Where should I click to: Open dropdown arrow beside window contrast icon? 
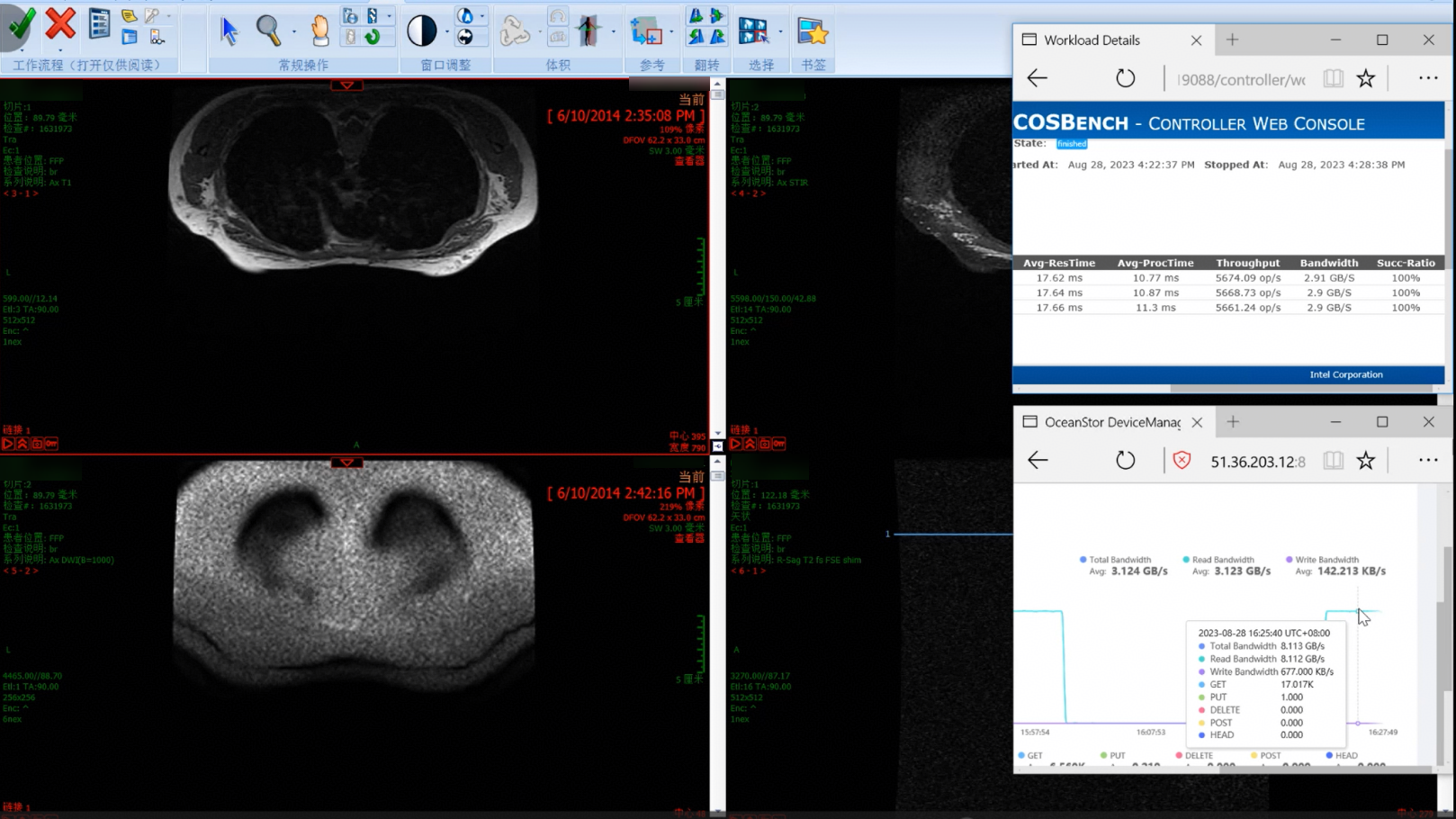click(447, 32)
